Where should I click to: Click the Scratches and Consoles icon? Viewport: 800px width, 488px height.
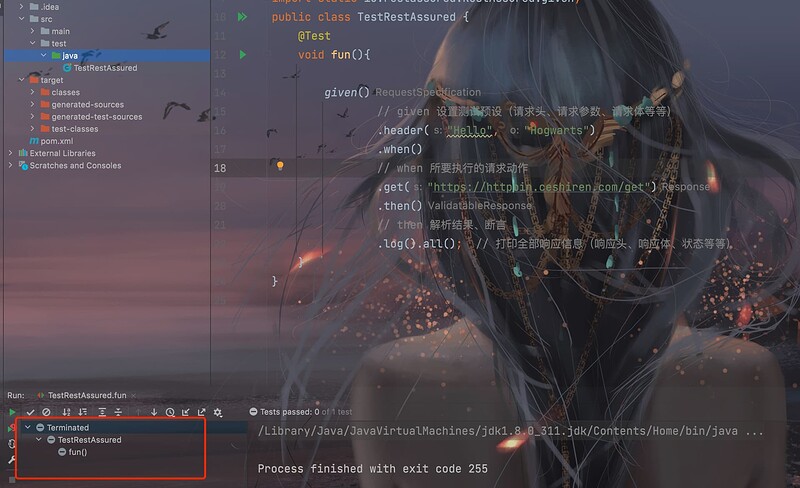(x=23, y=165)
